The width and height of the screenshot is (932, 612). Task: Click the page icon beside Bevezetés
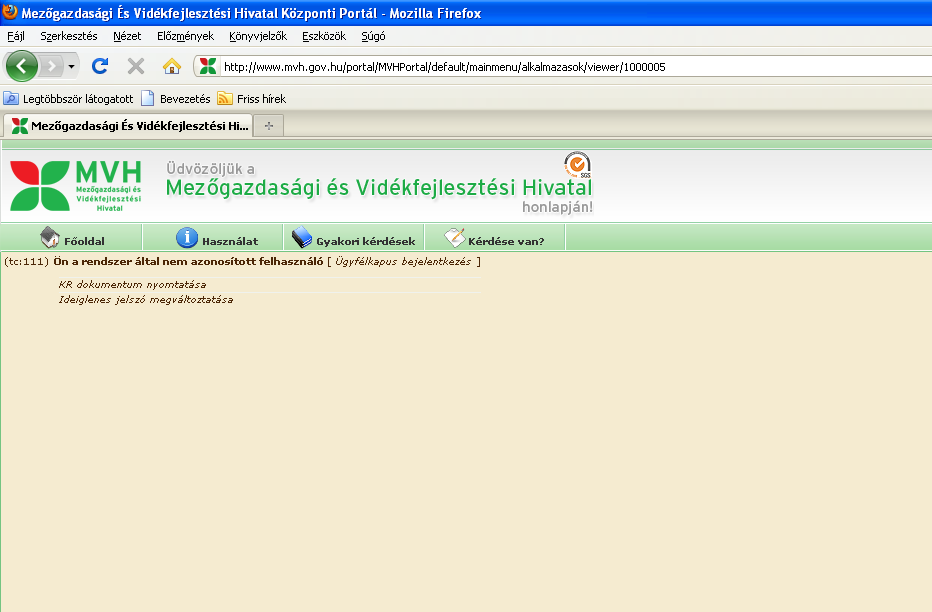pos(147,98)
